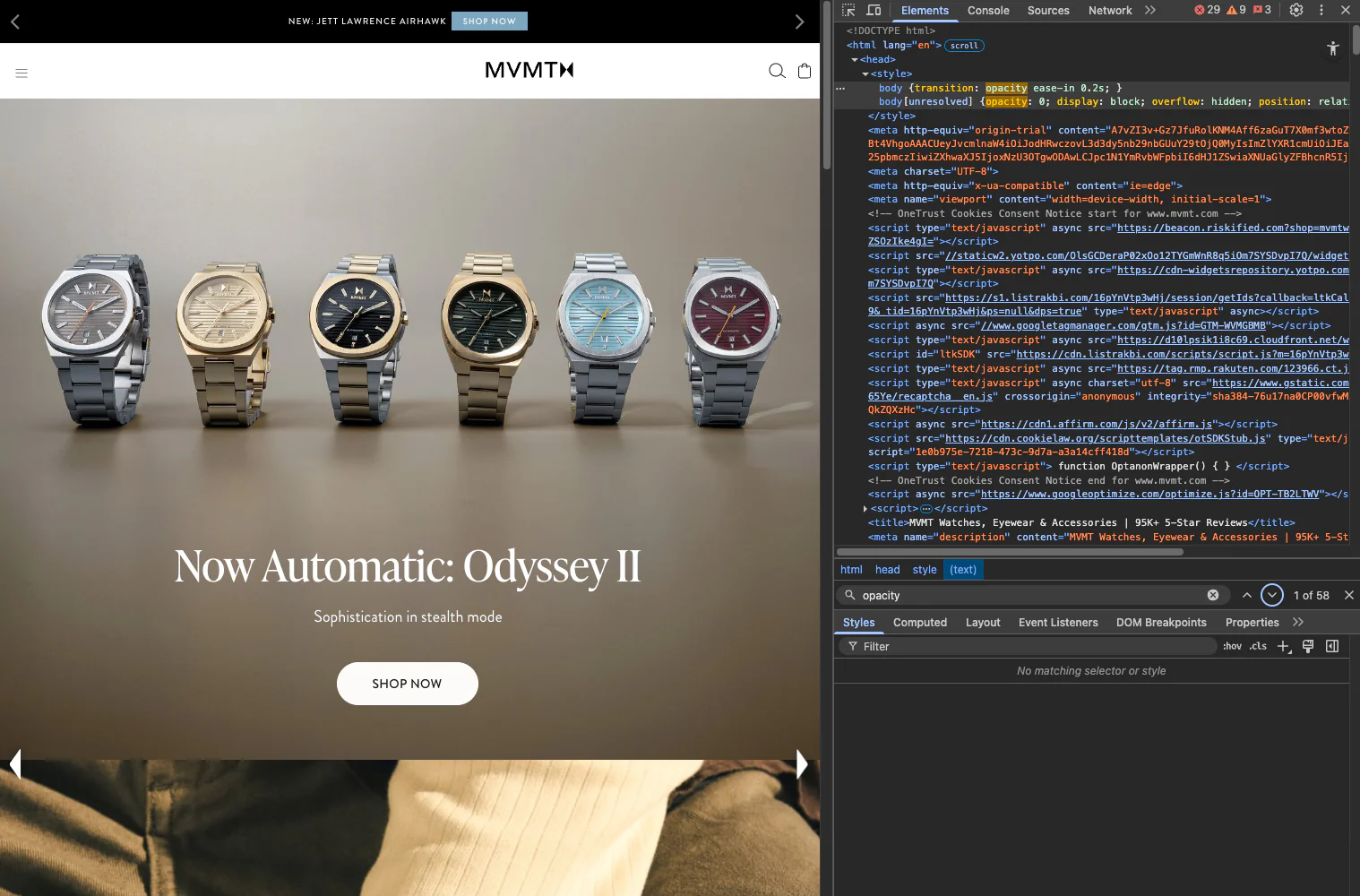This screenshot has height=896, width=1360.
Task: Show the previous hero slide
Action: 15,763
